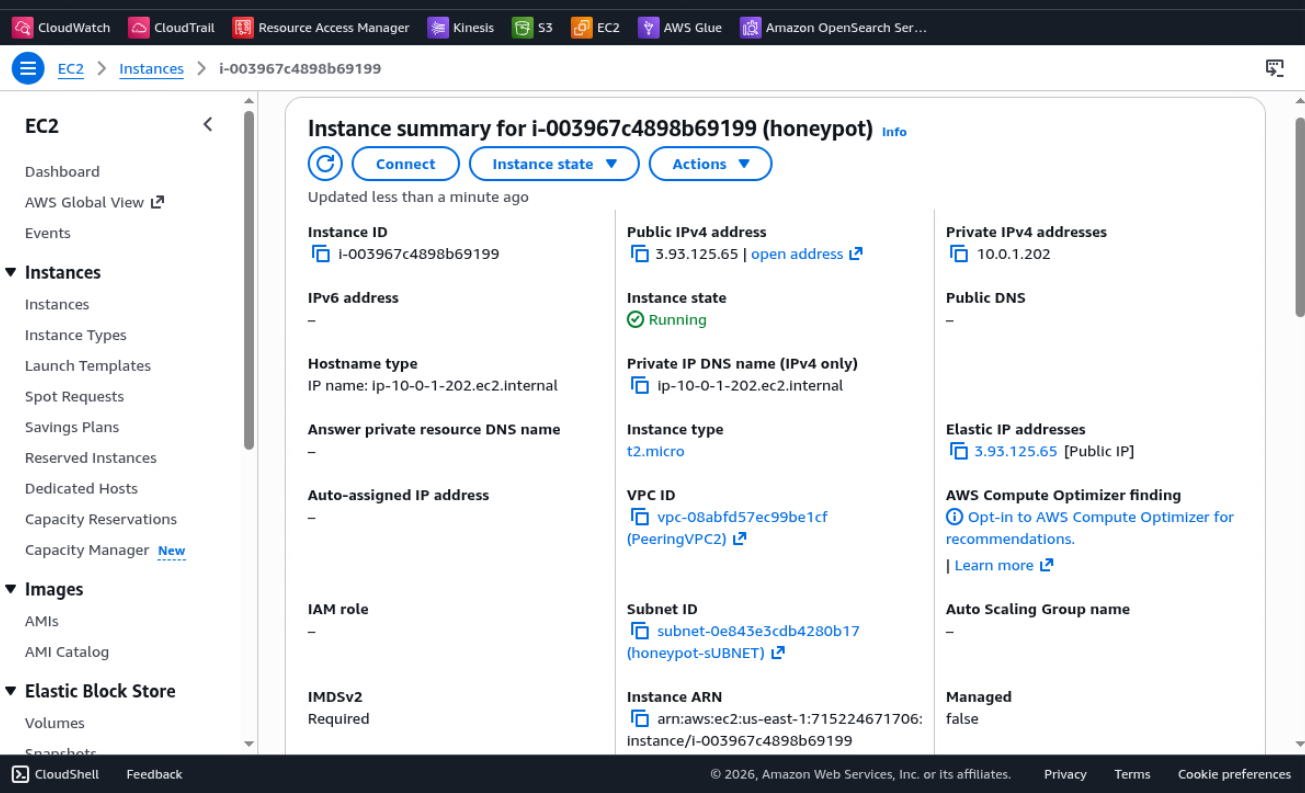Copy the Elastic IP address
Screen dimensions: 1305x793
(959, 451)
